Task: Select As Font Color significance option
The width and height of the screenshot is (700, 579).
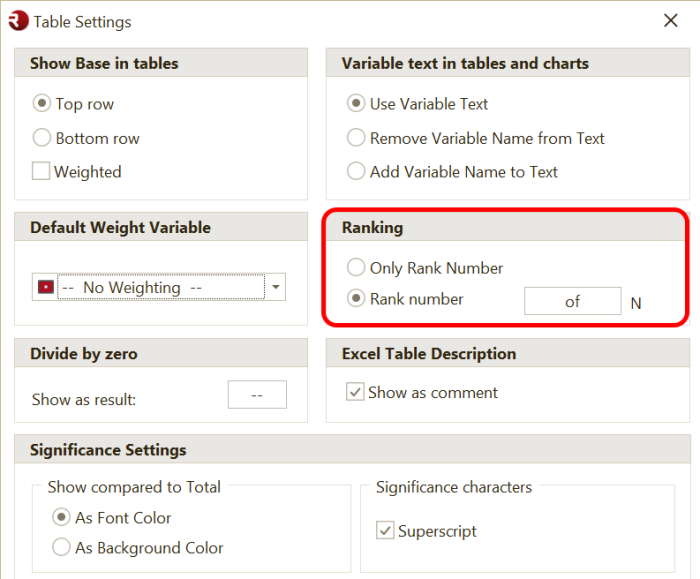Action: pyautogui.click(x=61, y=517)
